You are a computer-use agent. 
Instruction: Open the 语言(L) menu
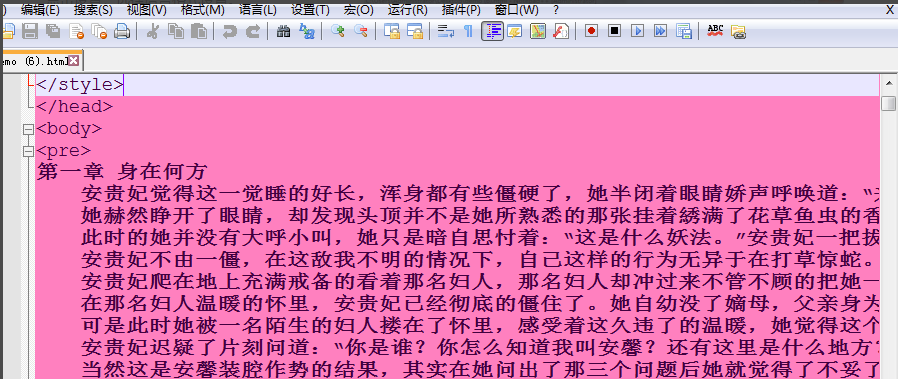coord(257,10)
